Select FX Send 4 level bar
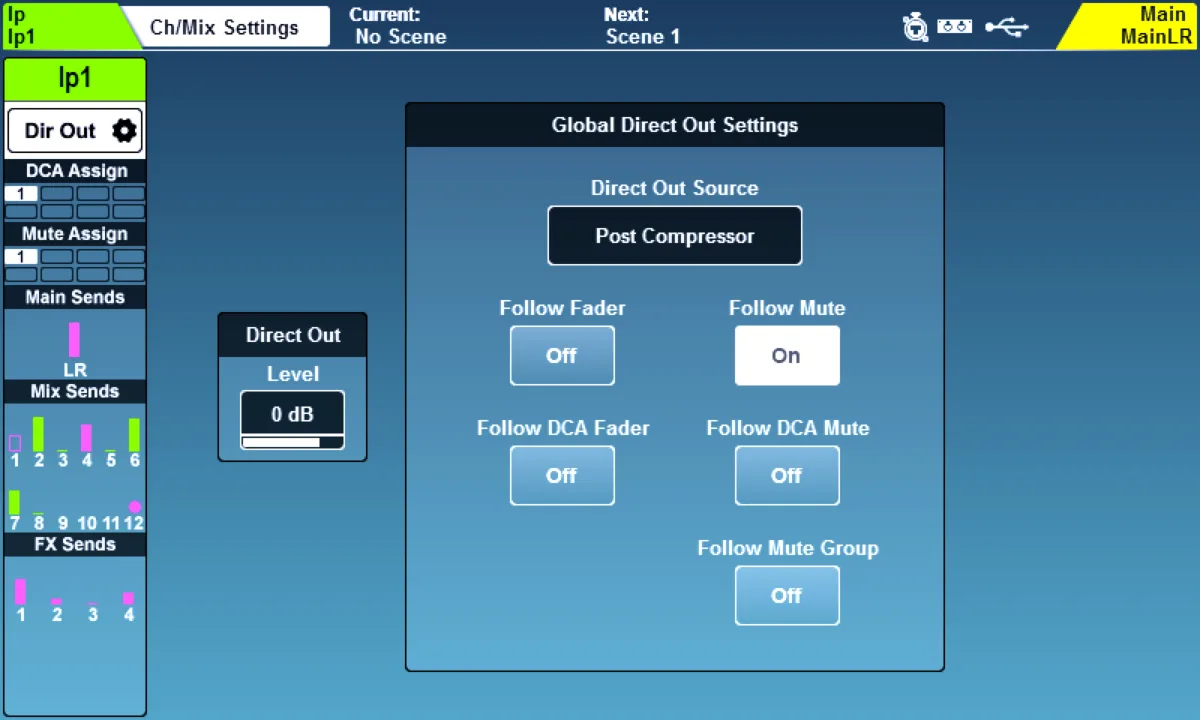The image size is (1200, 720). pos(128,598)
